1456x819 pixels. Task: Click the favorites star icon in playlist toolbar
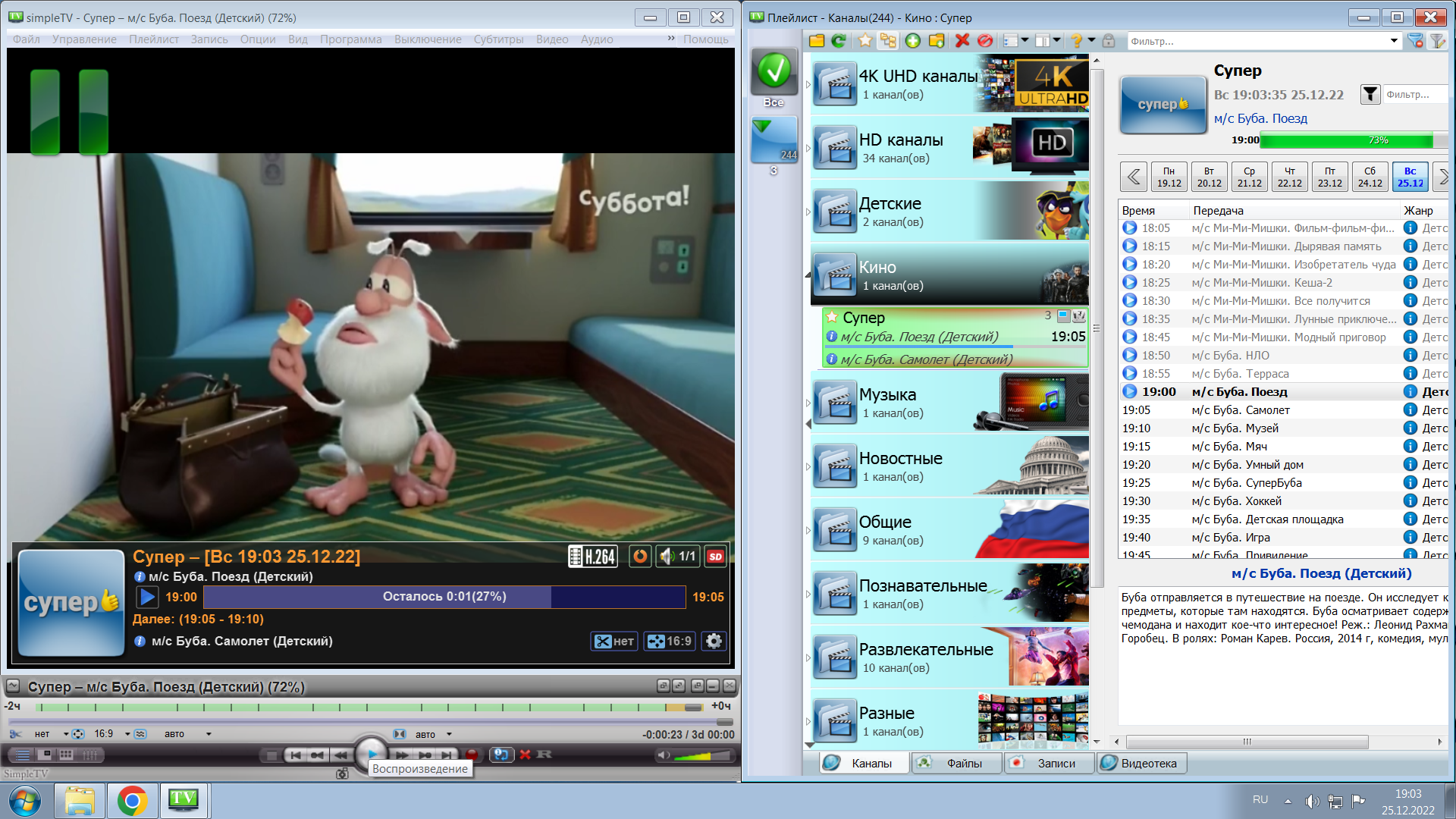(865, 41)
